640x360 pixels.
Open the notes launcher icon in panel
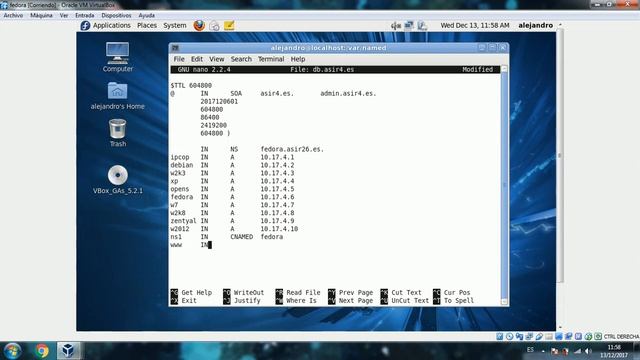229,25
